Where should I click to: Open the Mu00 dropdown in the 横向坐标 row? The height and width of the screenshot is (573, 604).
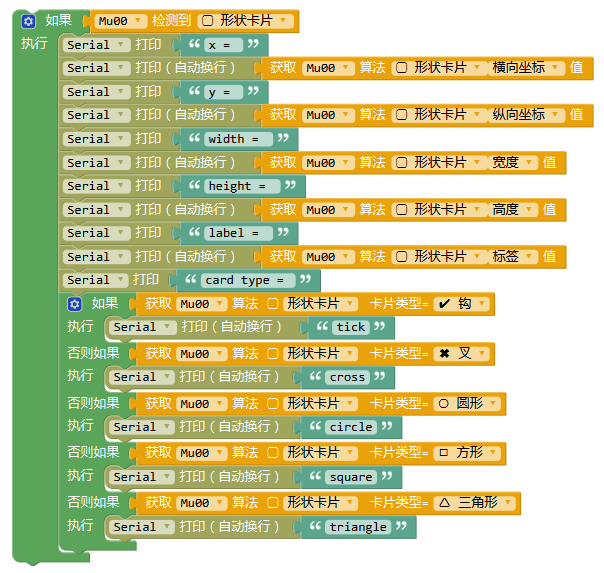[x=328, y=69]
